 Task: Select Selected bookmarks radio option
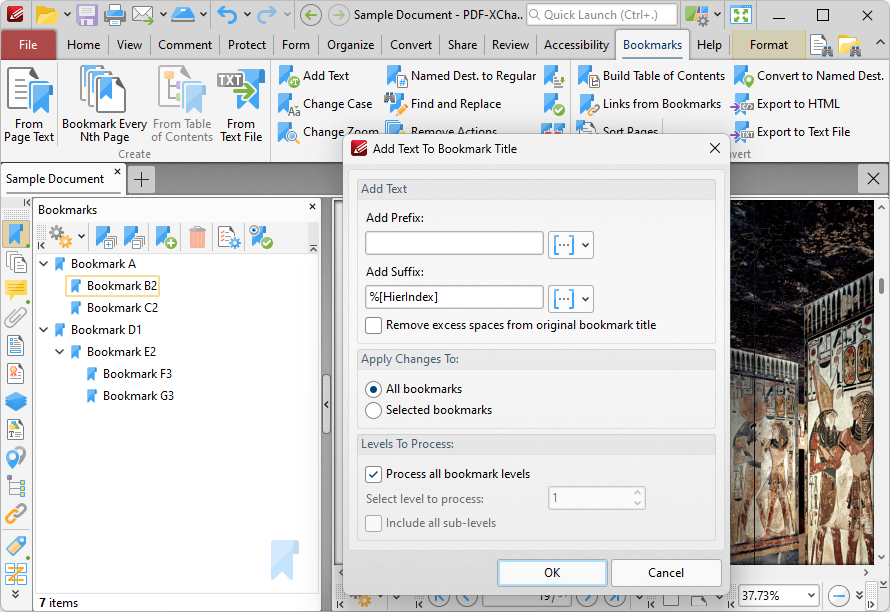(x=373, y=410)
